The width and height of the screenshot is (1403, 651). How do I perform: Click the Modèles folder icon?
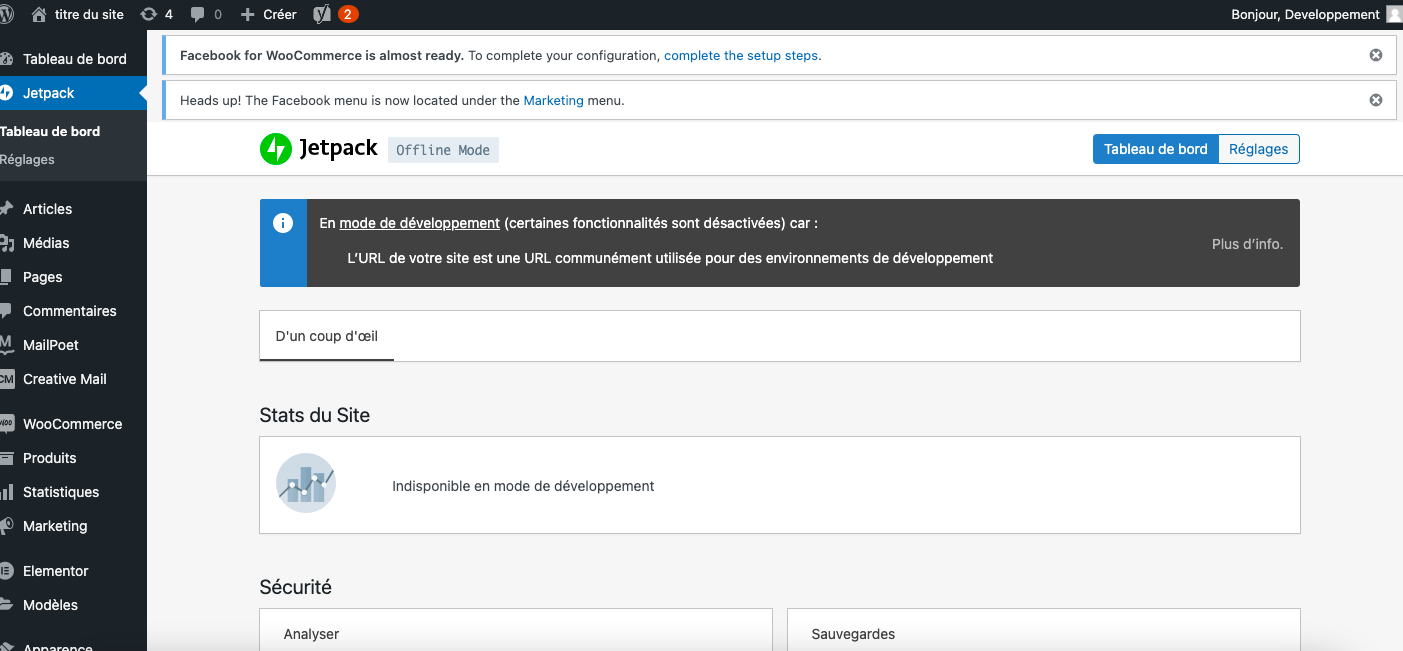click(6, 605)
